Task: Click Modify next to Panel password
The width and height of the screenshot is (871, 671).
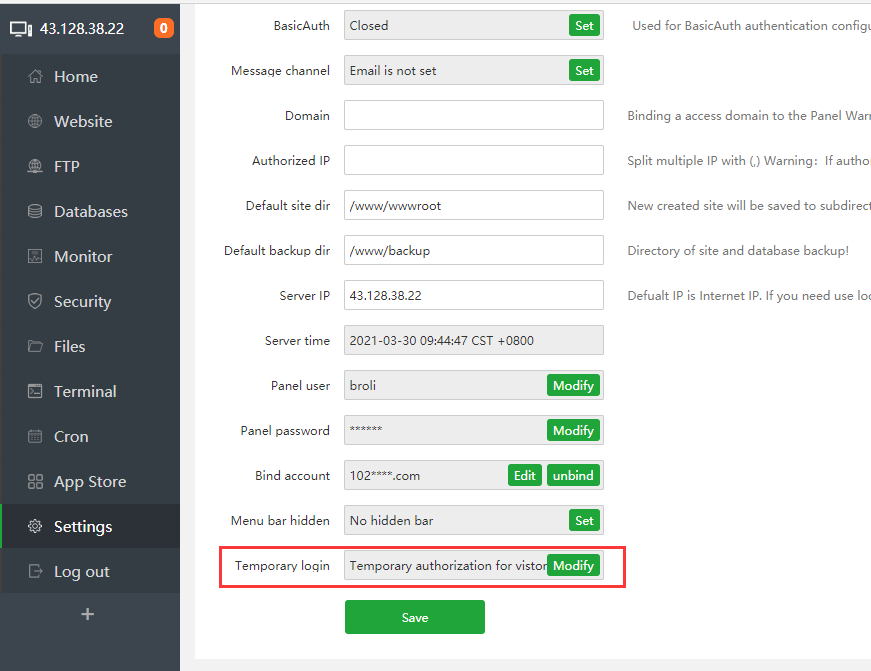Action: point(573,430)
